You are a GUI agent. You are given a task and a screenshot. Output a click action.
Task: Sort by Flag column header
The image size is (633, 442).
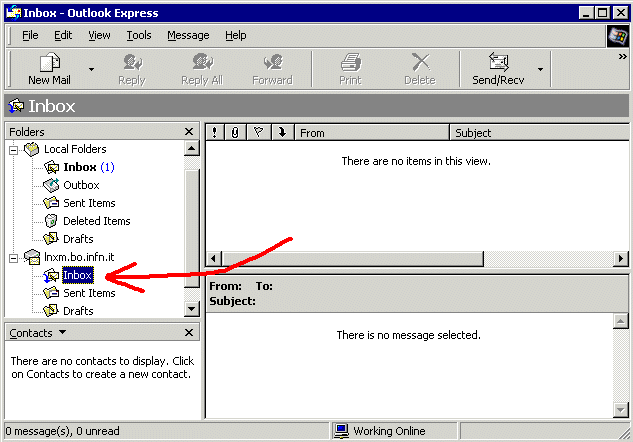click(x=258, y=132)
